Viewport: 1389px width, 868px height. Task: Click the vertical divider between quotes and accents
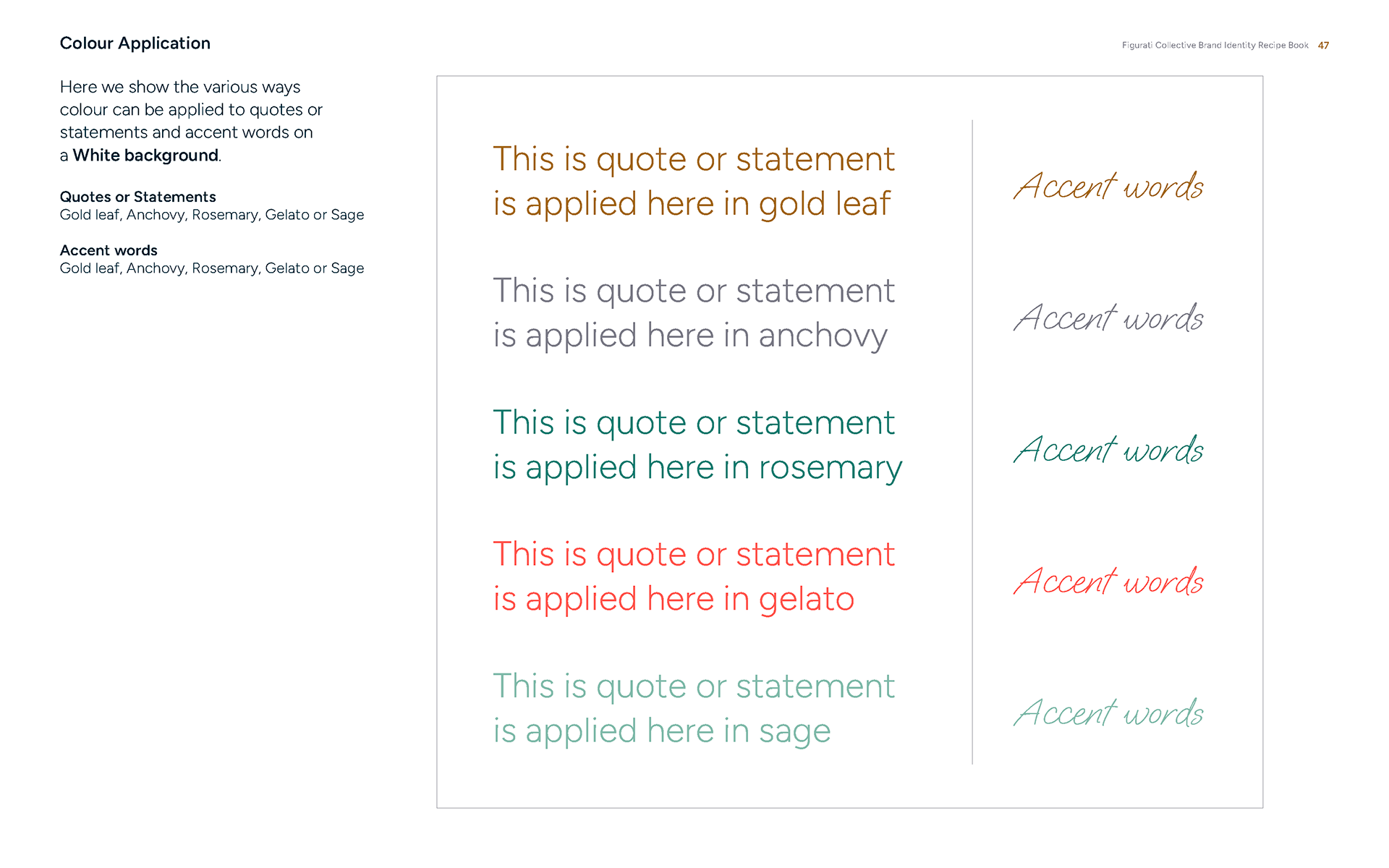[x=972, y=441]
